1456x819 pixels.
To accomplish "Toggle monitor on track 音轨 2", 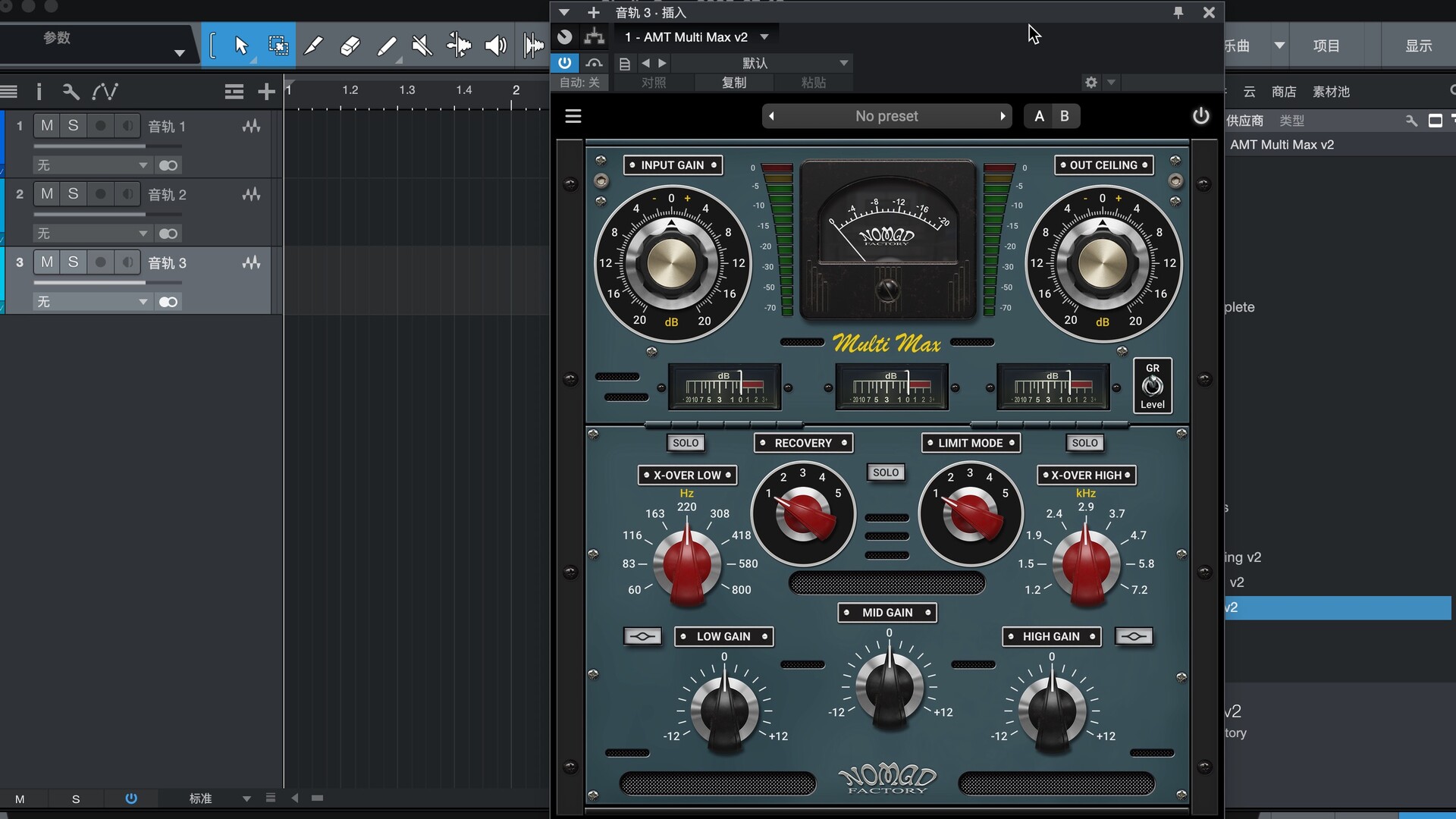I will coord(127,194).
